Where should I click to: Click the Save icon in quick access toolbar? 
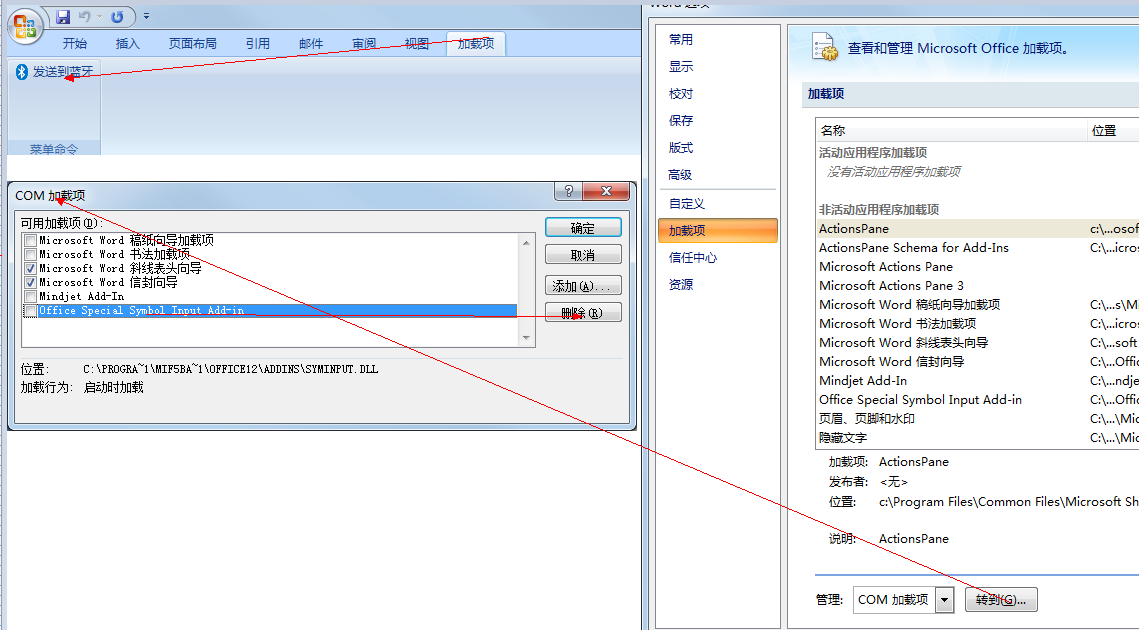click(x=63, y=17)
